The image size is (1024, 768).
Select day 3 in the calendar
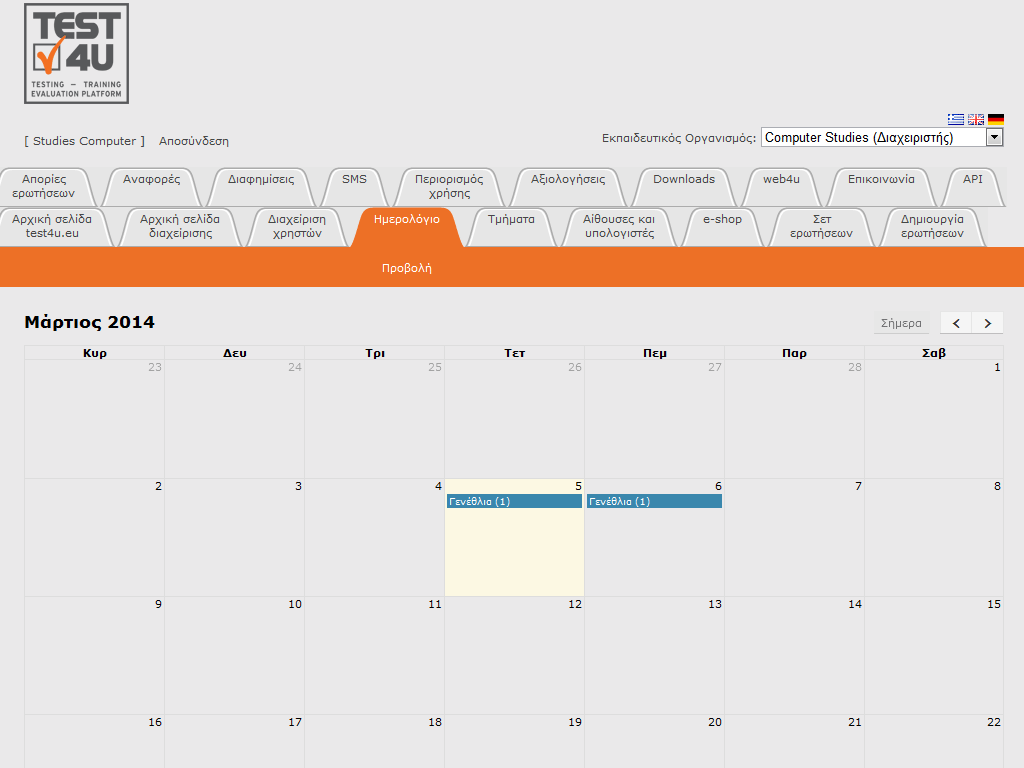coord(234,537)
